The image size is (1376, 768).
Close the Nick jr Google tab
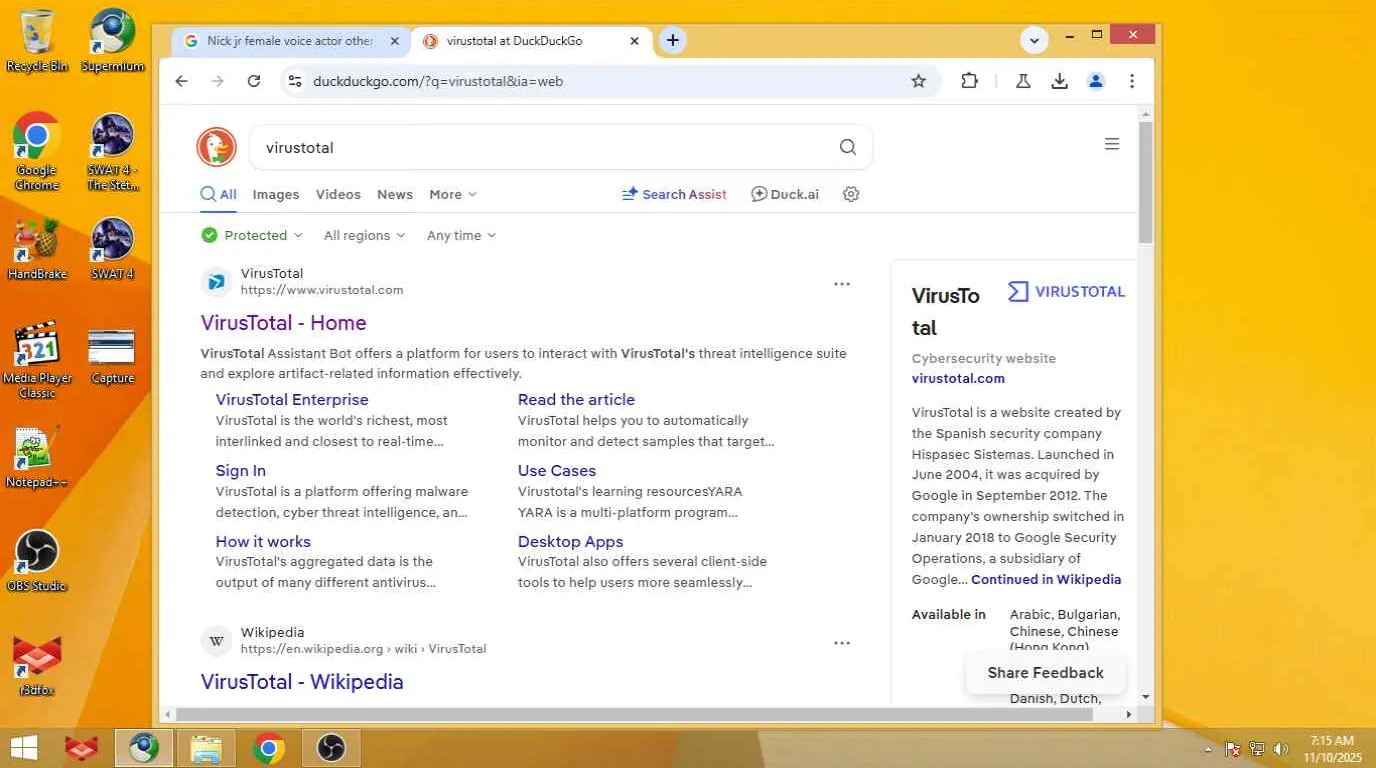click(395, 41)
